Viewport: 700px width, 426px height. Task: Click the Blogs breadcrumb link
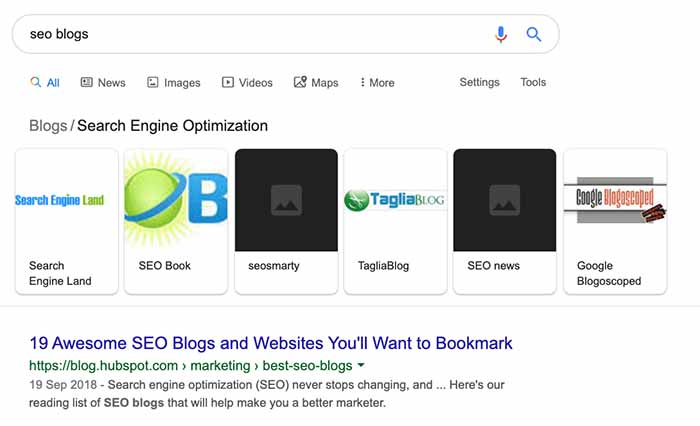[x=48, y=126]
